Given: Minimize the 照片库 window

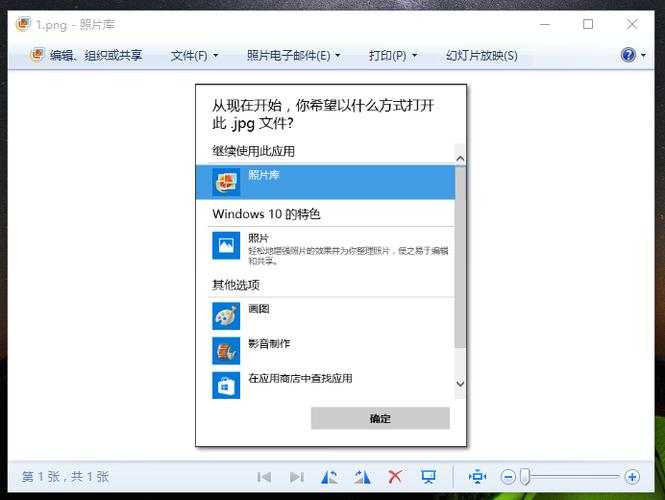Looking at the screenshot, I should coord(545,24).
